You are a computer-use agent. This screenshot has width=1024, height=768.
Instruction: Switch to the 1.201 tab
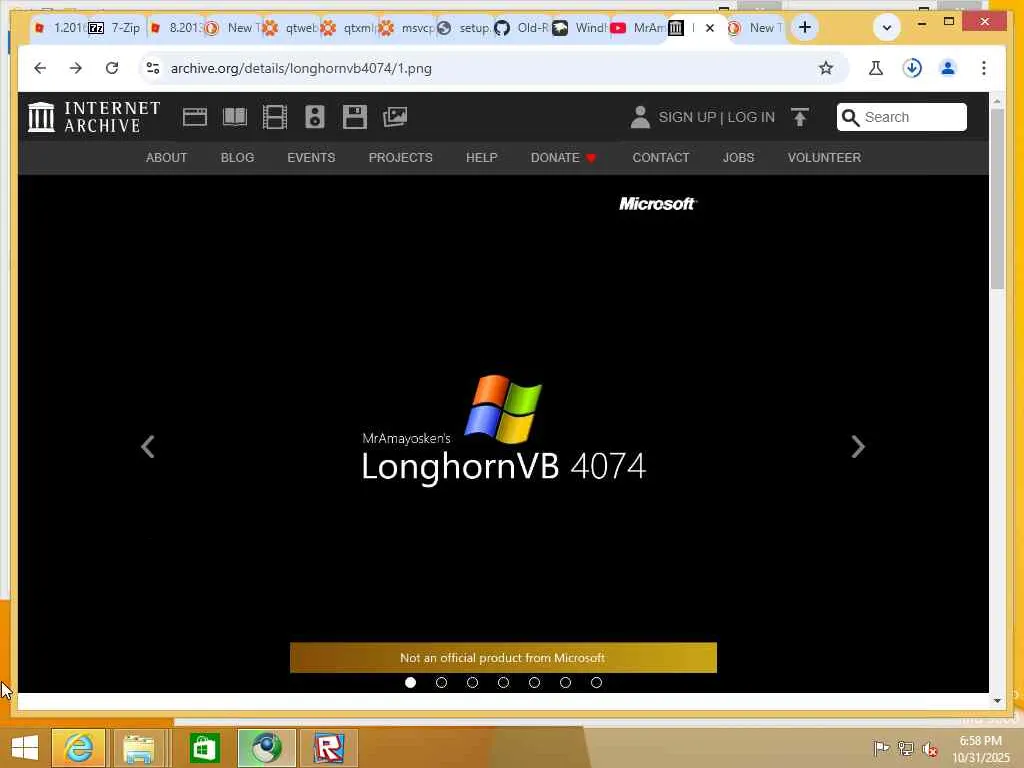point(58,28)
